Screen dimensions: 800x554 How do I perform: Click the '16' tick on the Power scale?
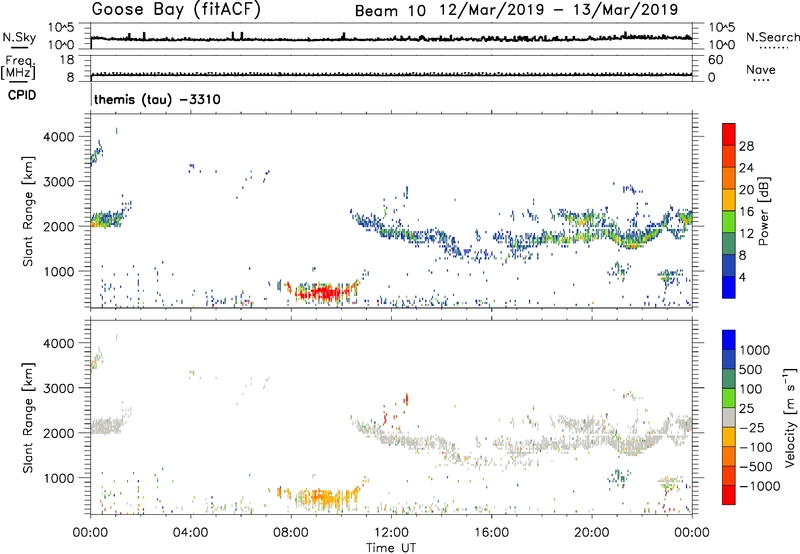[x=746, y=212]
